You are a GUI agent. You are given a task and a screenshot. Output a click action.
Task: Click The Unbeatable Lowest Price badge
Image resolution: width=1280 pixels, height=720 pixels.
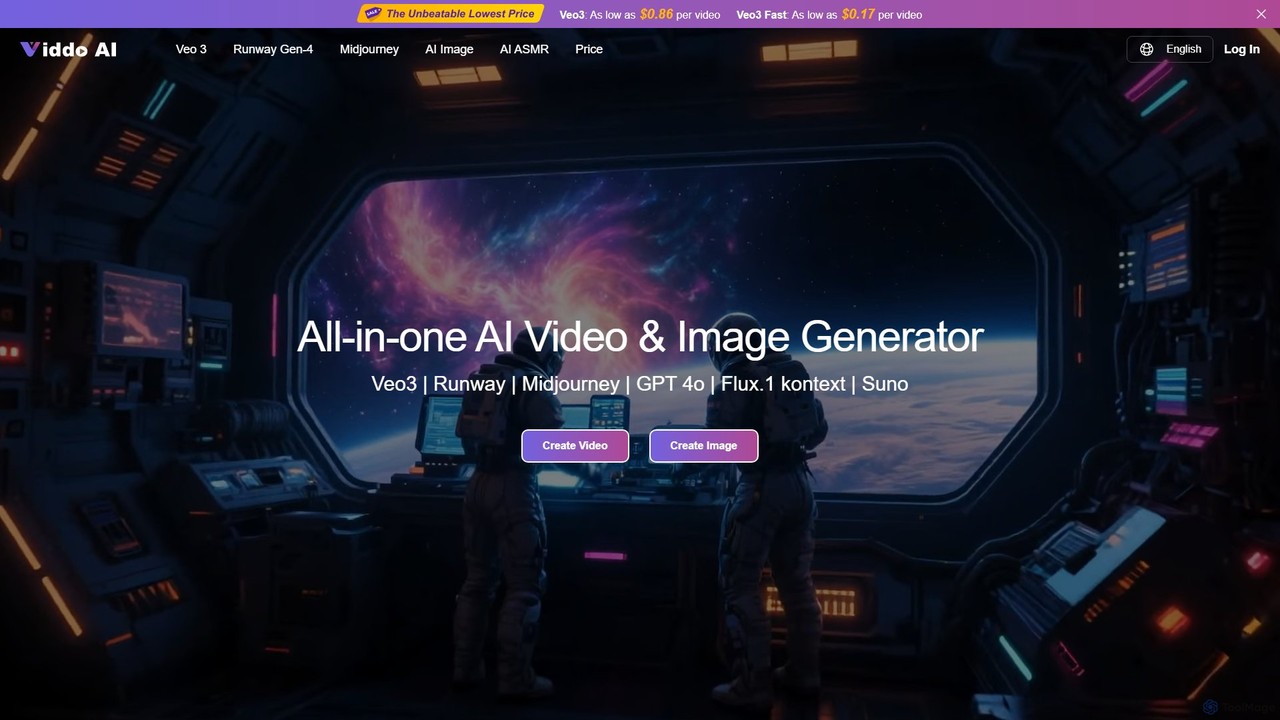click(451, 14)
